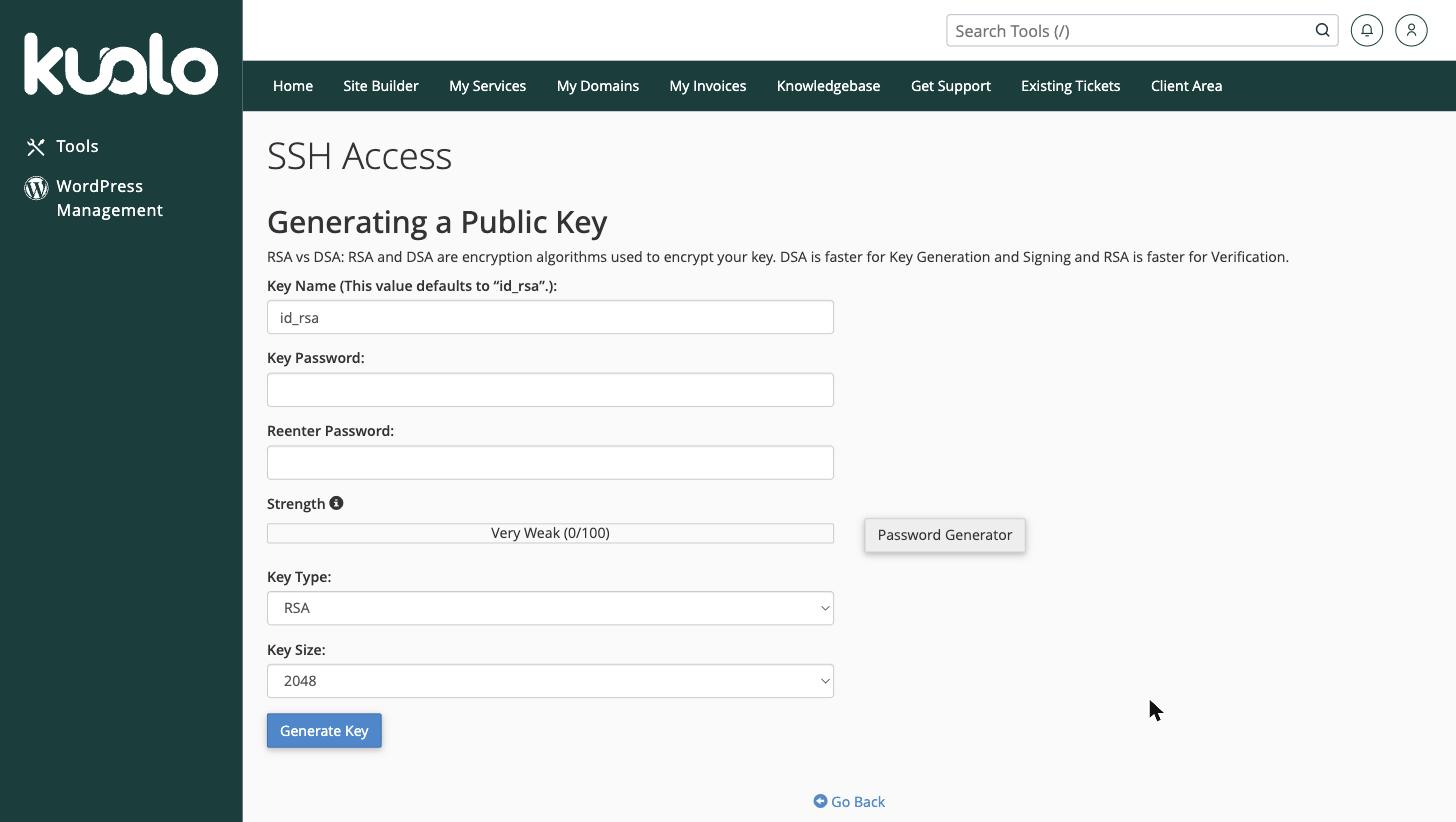Open the Client Area
This screenshot has height=822, width=1456.
[1186, 86]
